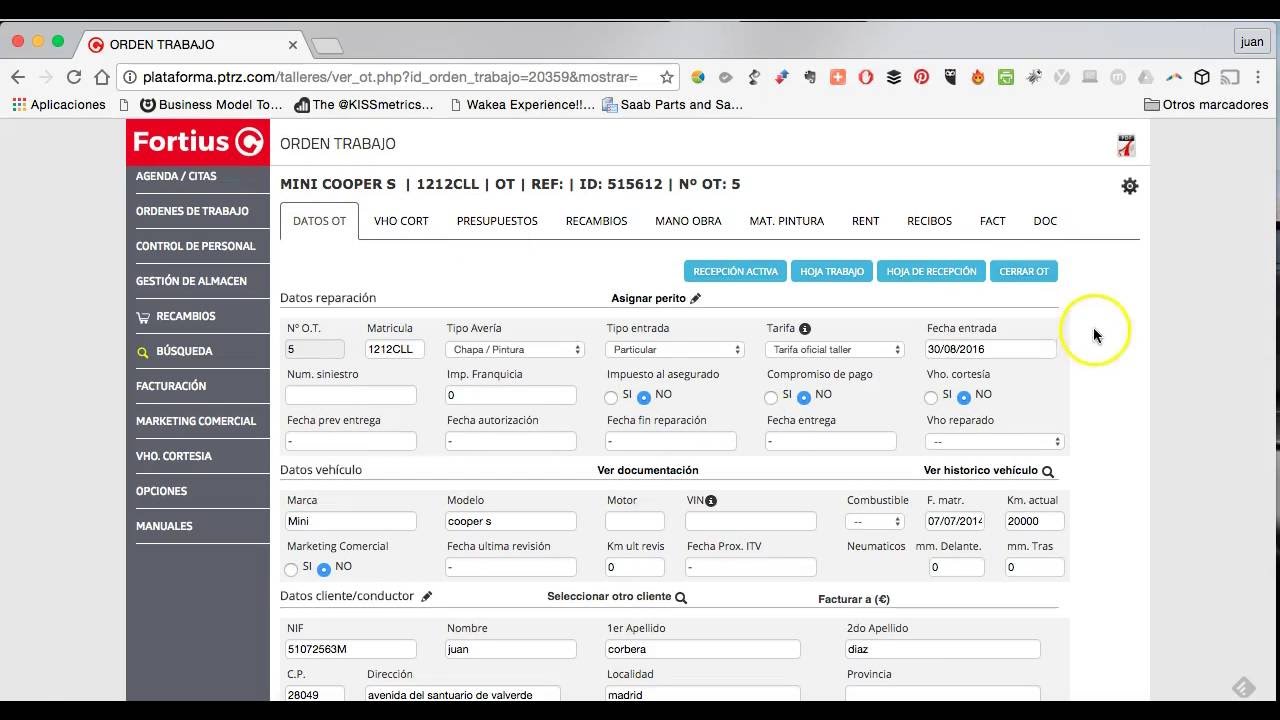Open the Chrome three-dot menu
This screenshot has height=720, width=1280.
pyautogui.click(x=1258, y=77)
